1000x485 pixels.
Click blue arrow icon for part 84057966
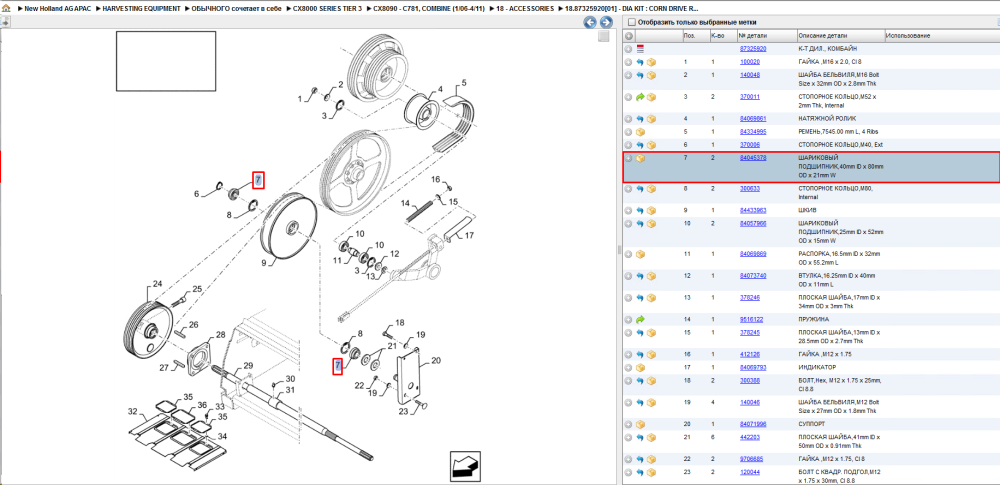tap(640, 223)
